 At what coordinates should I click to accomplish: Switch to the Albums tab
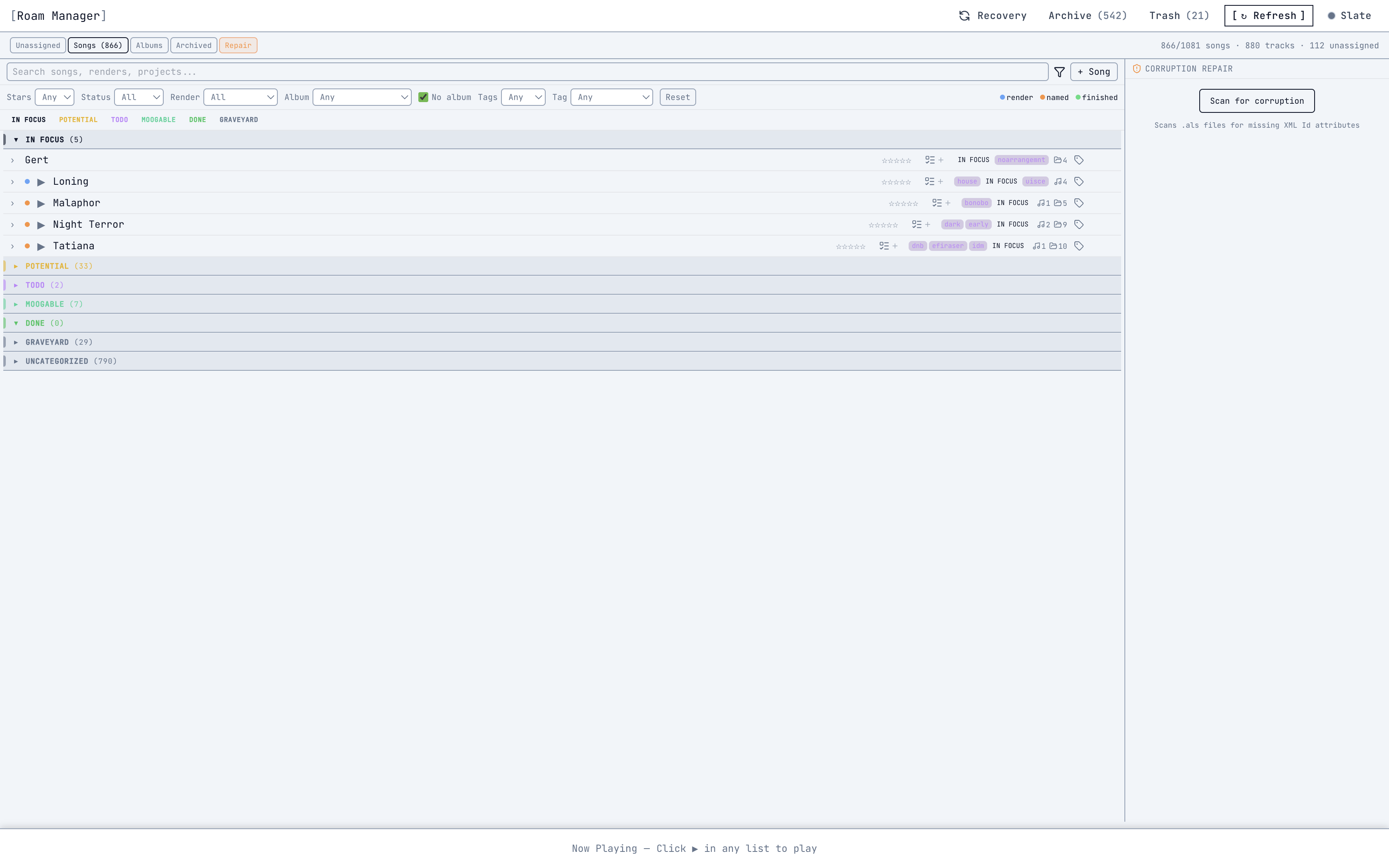click(149, 45)
